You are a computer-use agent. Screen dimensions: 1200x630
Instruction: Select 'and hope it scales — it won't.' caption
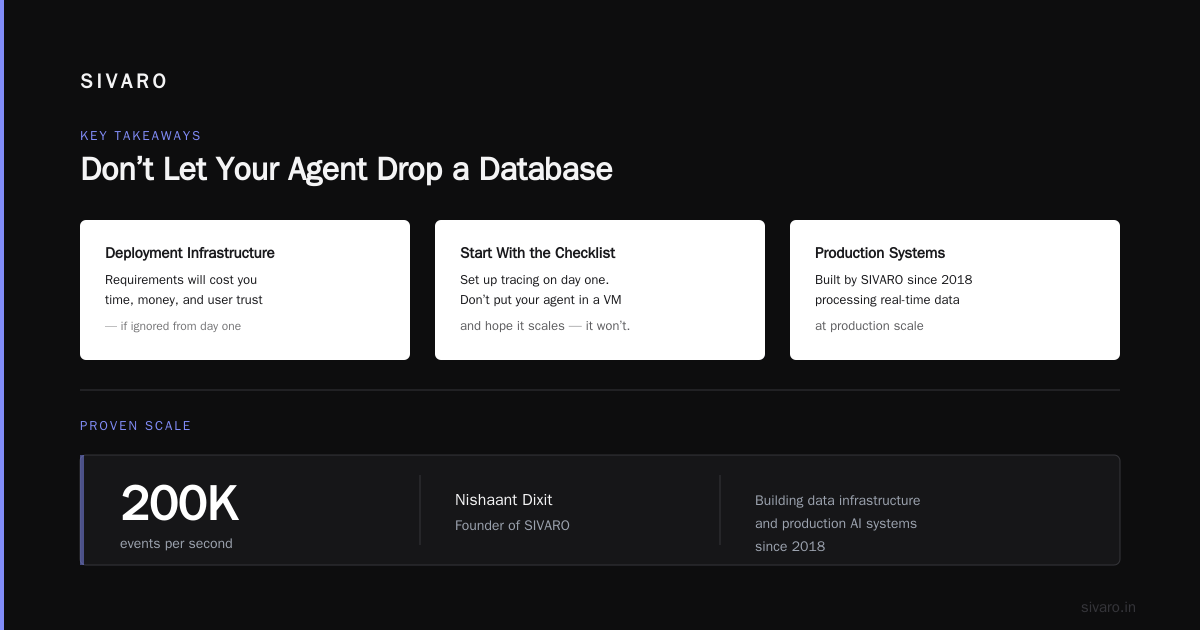(x=545, y=326)
